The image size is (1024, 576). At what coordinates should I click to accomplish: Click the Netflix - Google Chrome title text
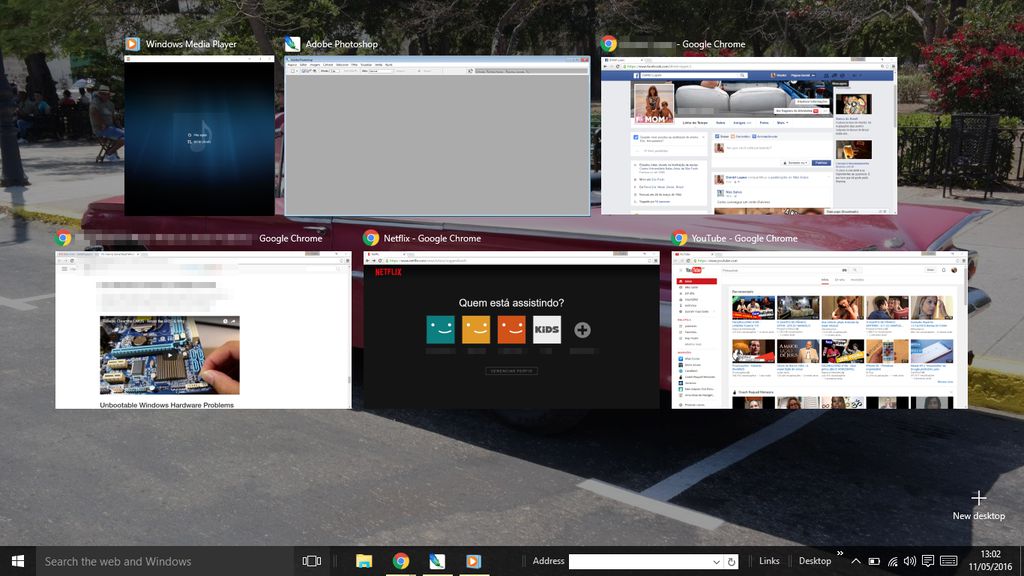point(432,238)
